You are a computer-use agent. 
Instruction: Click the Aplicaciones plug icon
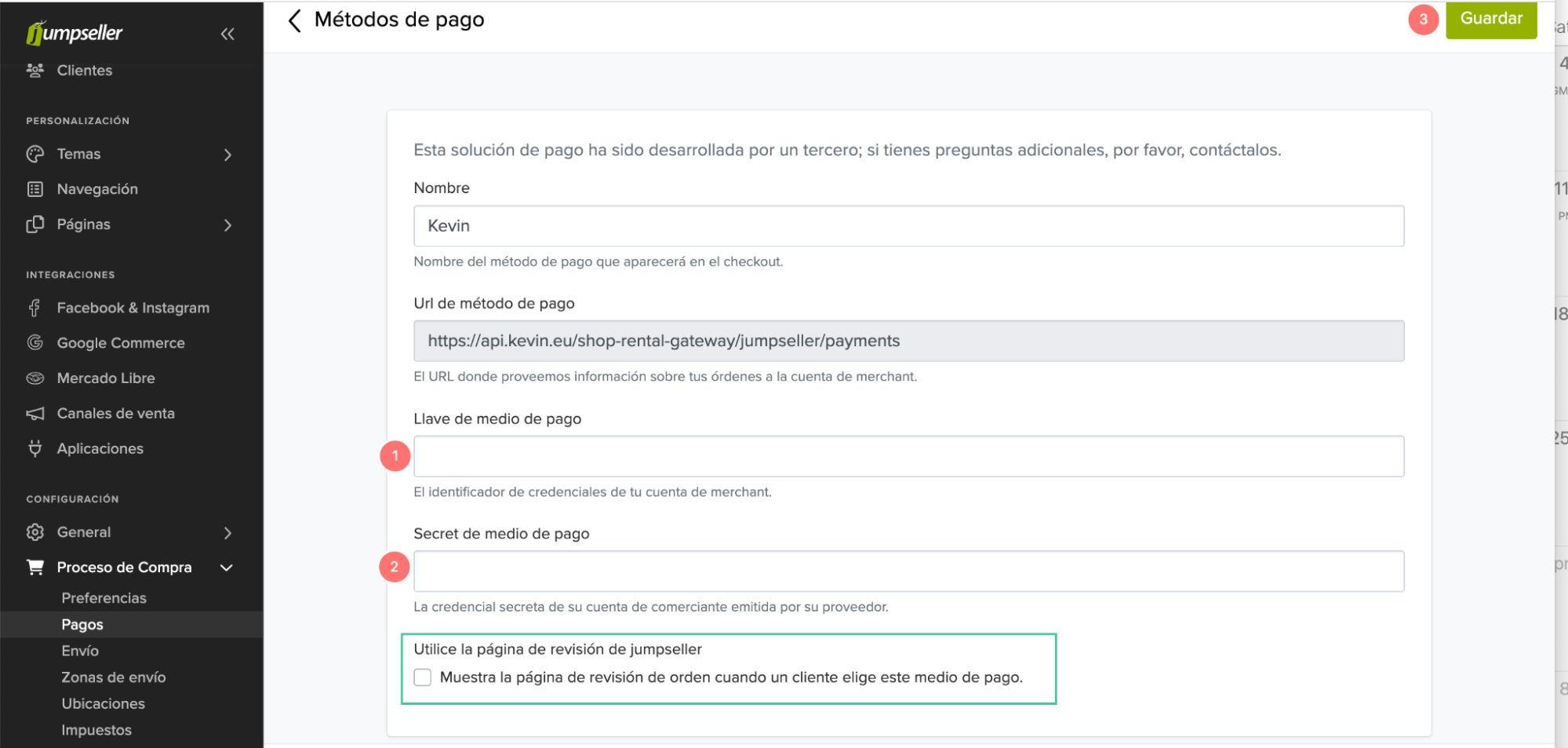pos(35,449)
